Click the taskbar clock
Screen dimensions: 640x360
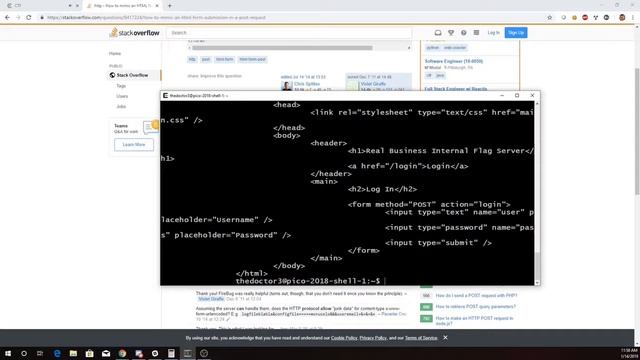click(629, 353)
